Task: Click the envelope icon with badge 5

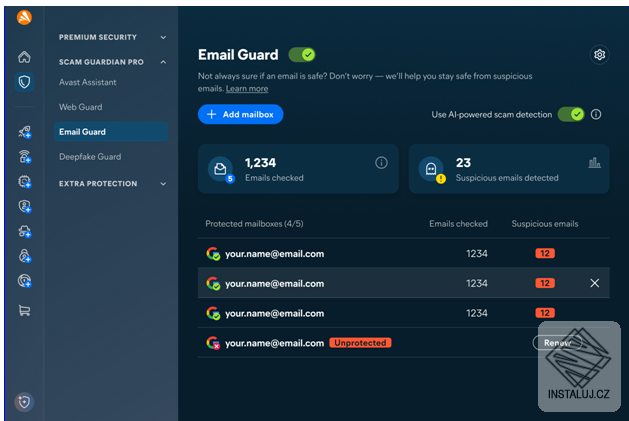Action: 221,169
